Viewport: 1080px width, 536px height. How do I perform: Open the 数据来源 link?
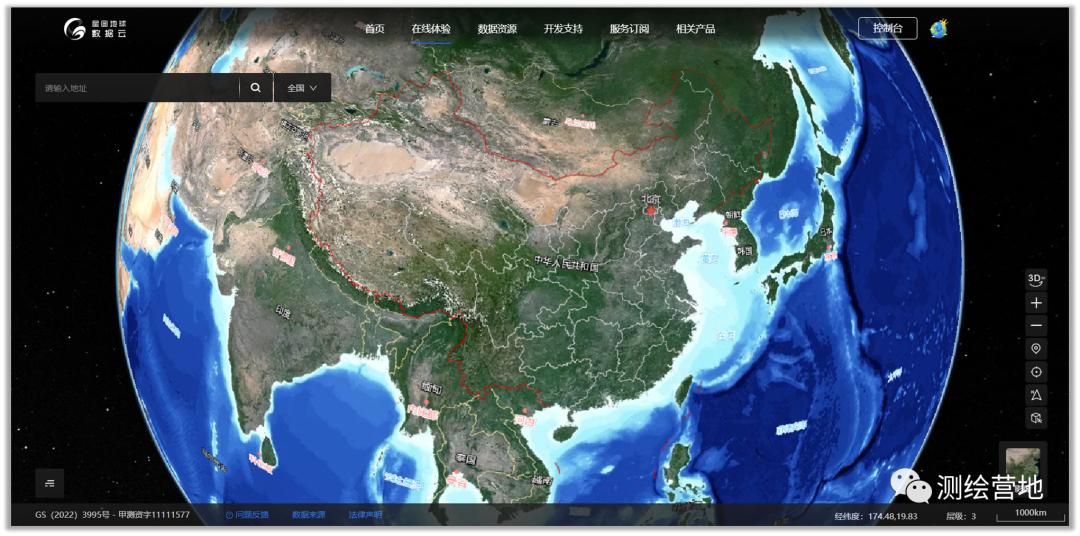click(x=309, y=515)
